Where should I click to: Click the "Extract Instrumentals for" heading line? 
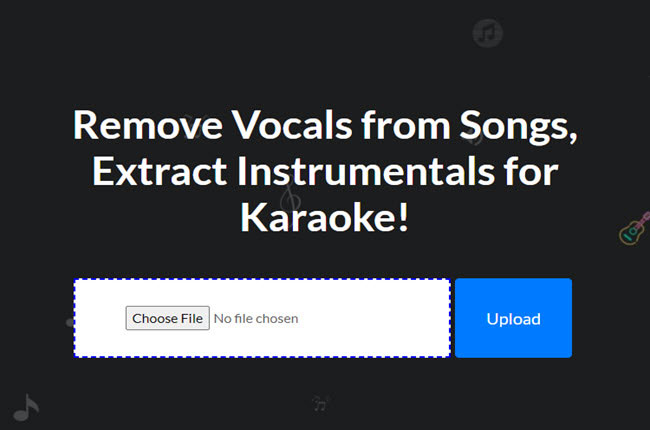point(325,170)
